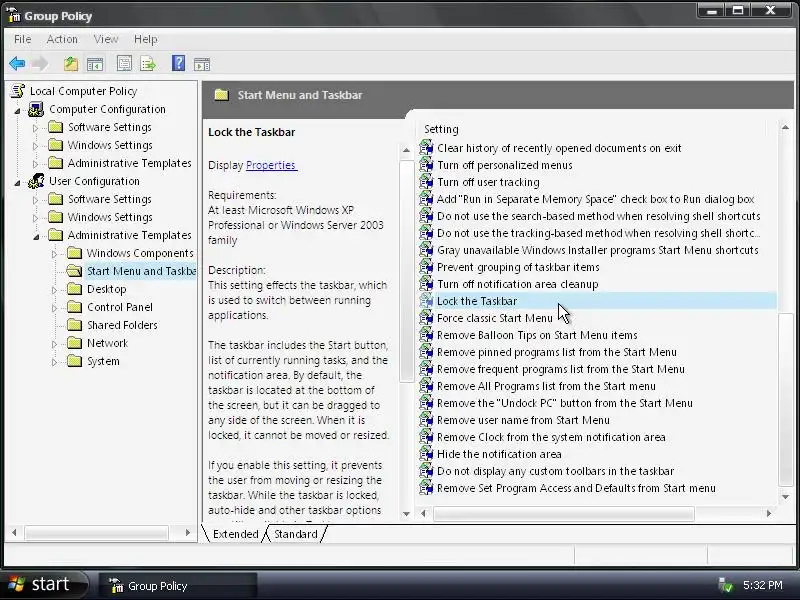Click the Up one level folder icon
The height and width of the screenshot is (600, 800).
pyautogui.click(x=71, y=64)
